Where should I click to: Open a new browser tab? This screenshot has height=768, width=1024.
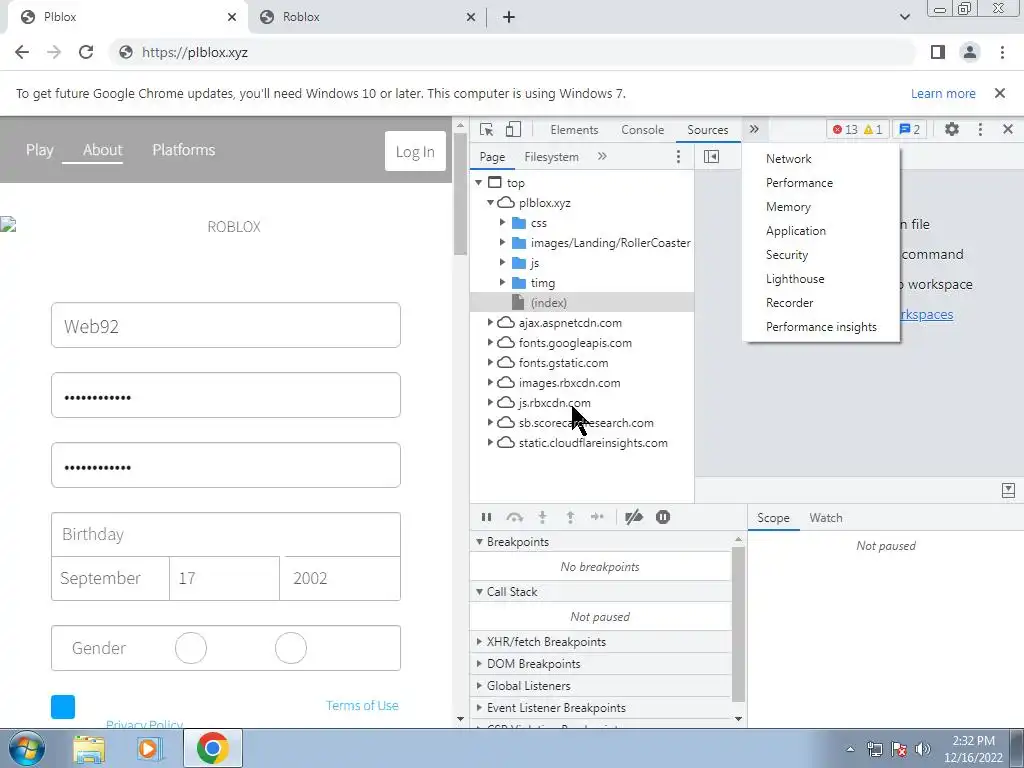(x=509, y=17)
